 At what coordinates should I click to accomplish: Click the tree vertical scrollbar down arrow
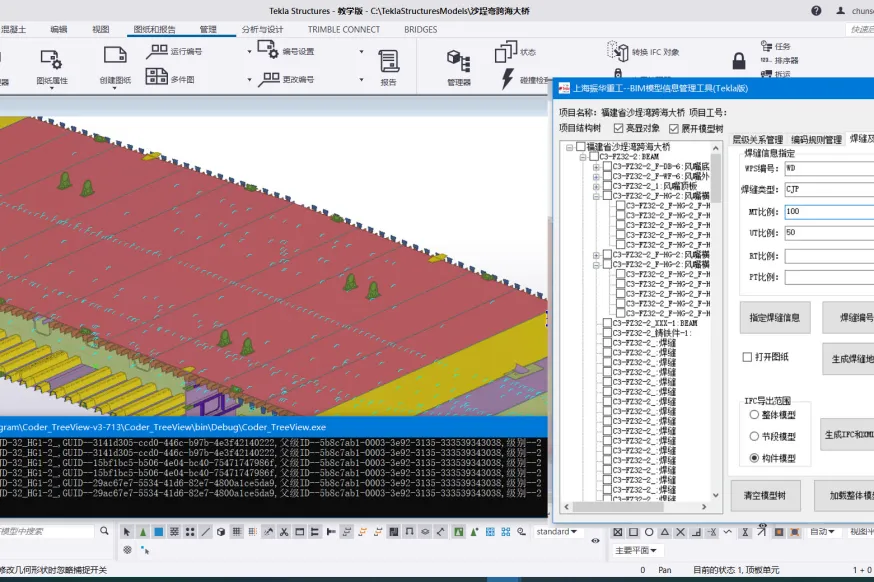pyautogui.click(x=716, y=495)
